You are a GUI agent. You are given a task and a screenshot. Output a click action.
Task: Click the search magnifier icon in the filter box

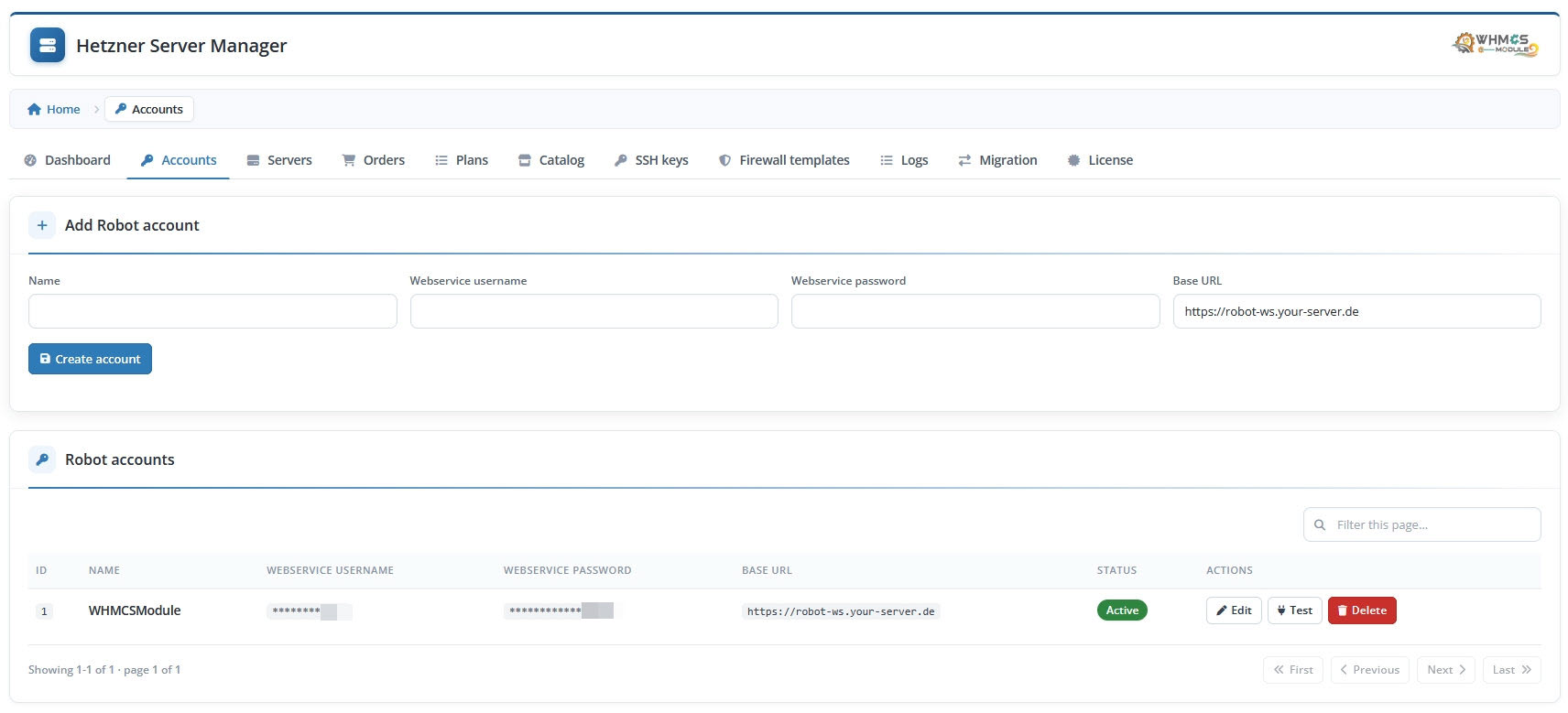click(1320, 525)
